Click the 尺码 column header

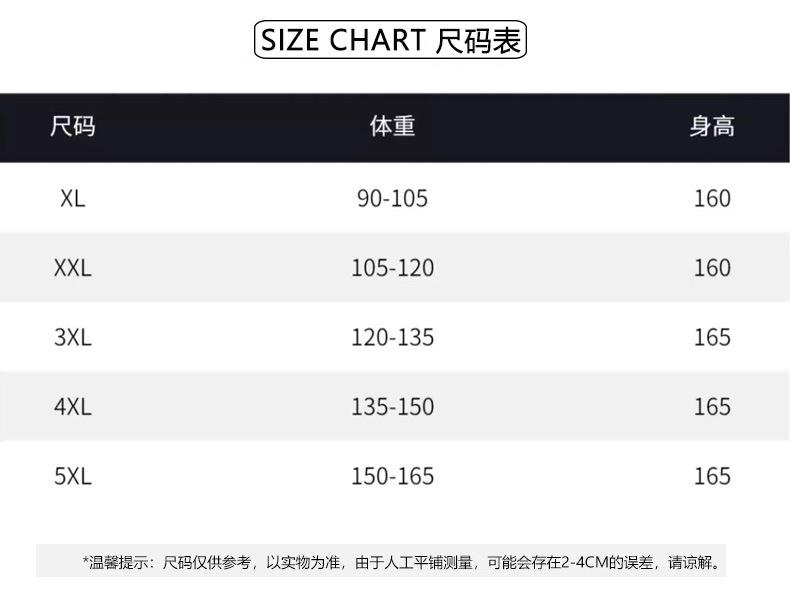73,127
